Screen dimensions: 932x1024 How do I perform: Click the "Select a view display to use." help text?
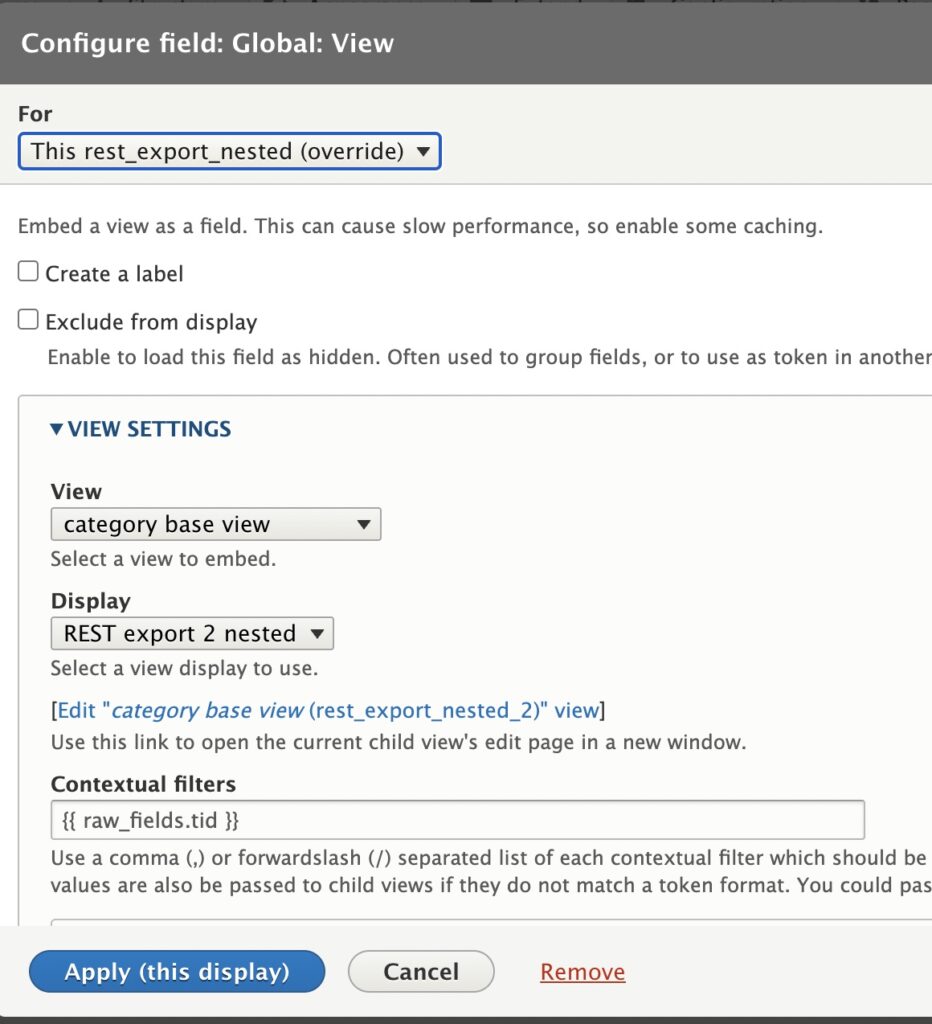184,667
